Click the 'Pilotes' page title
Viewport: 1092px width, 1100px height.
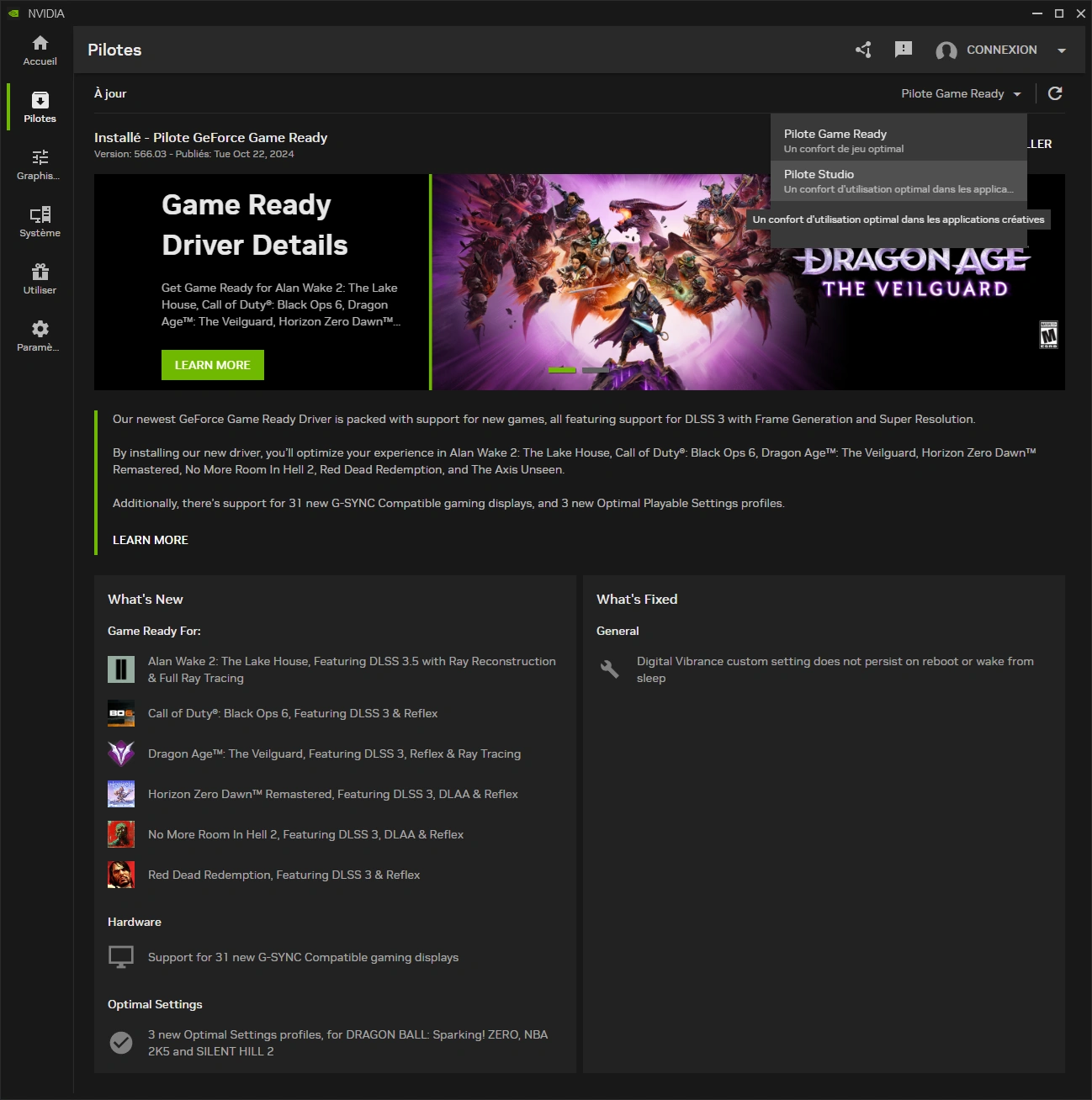click(x=114, y=50)
